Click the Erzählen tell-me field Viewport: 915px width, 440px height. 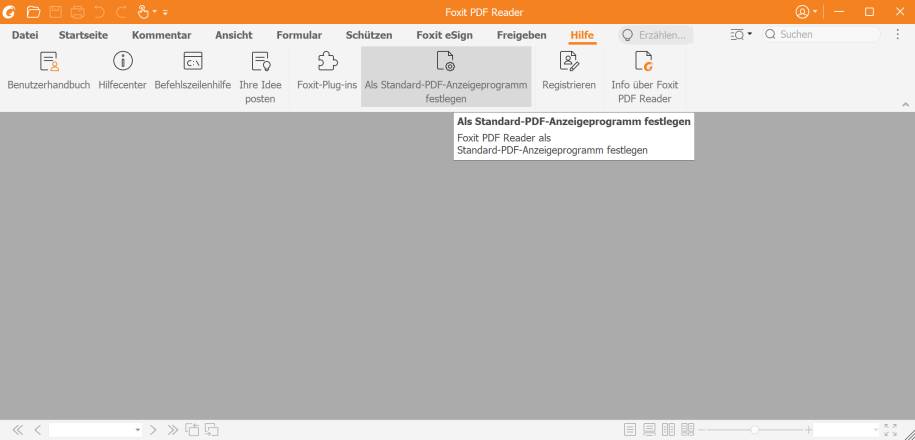[x=656, y=35]
